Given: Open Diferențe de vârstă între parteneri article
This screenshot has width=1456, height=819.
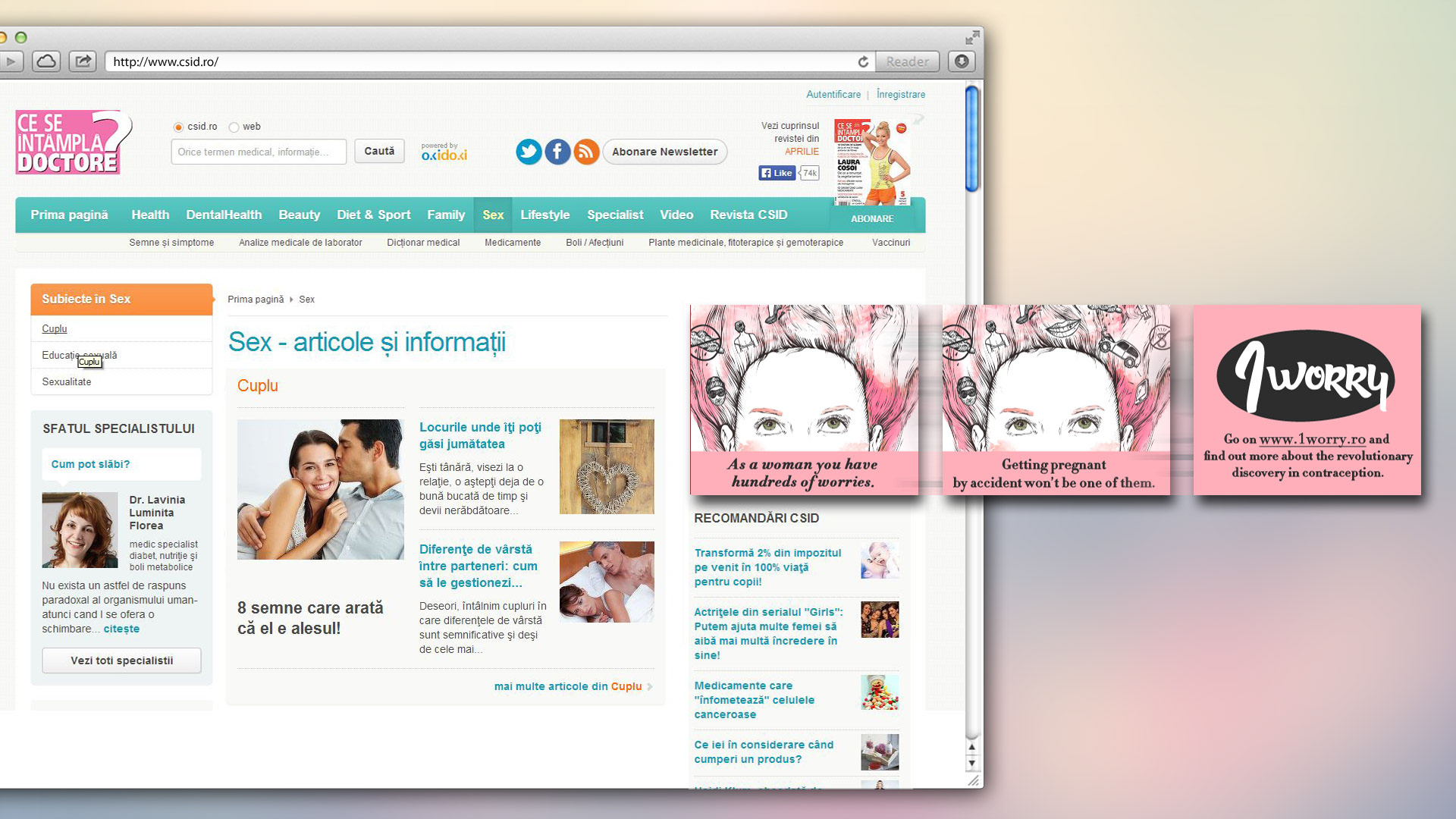Looking at the screenshot, I should click(x=479, y=566).
